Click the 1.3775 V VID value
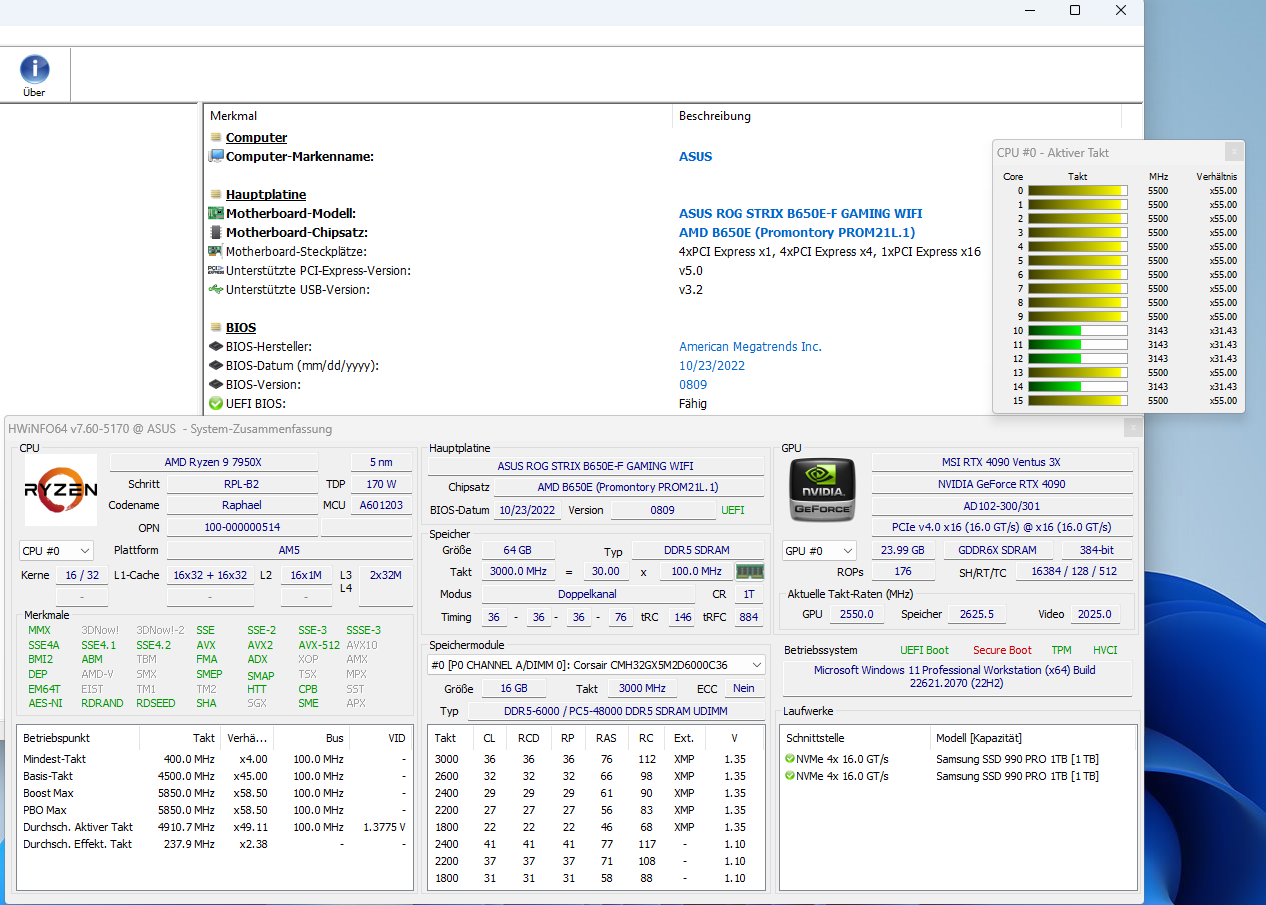The height and width of the screenshot is (905, 1266). (385, 827)
